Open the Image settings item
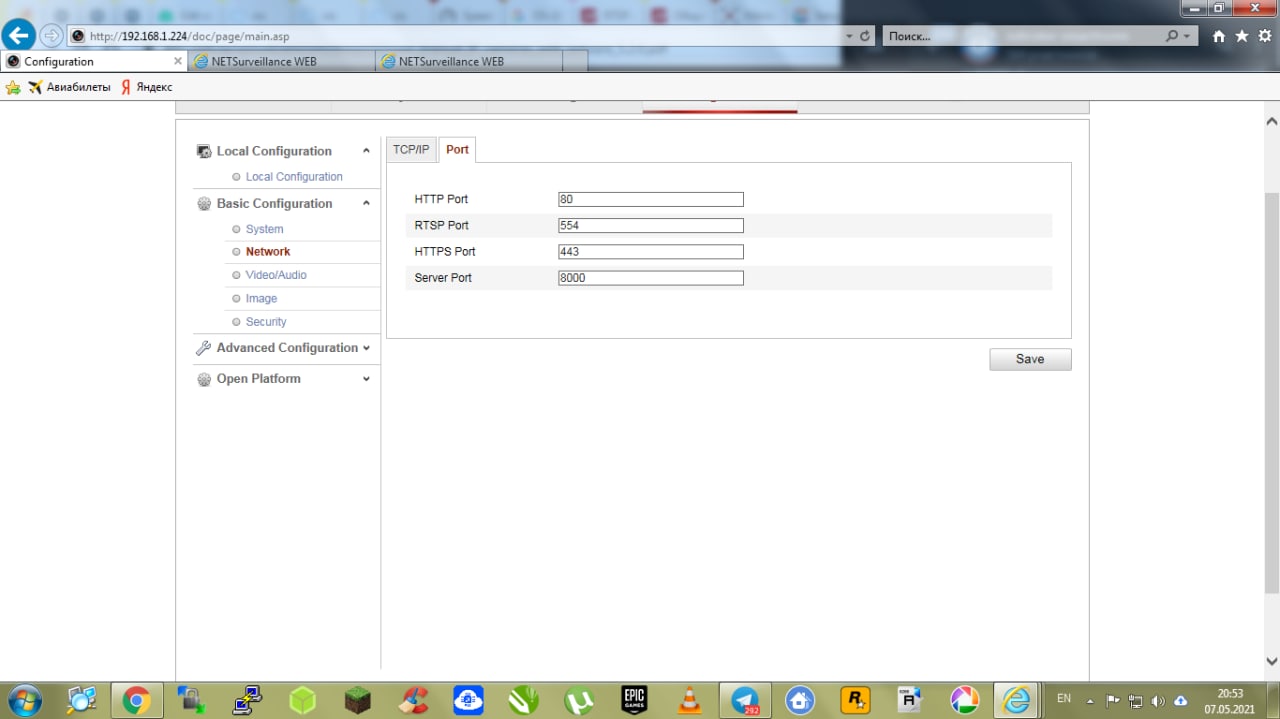 [261, 299]
